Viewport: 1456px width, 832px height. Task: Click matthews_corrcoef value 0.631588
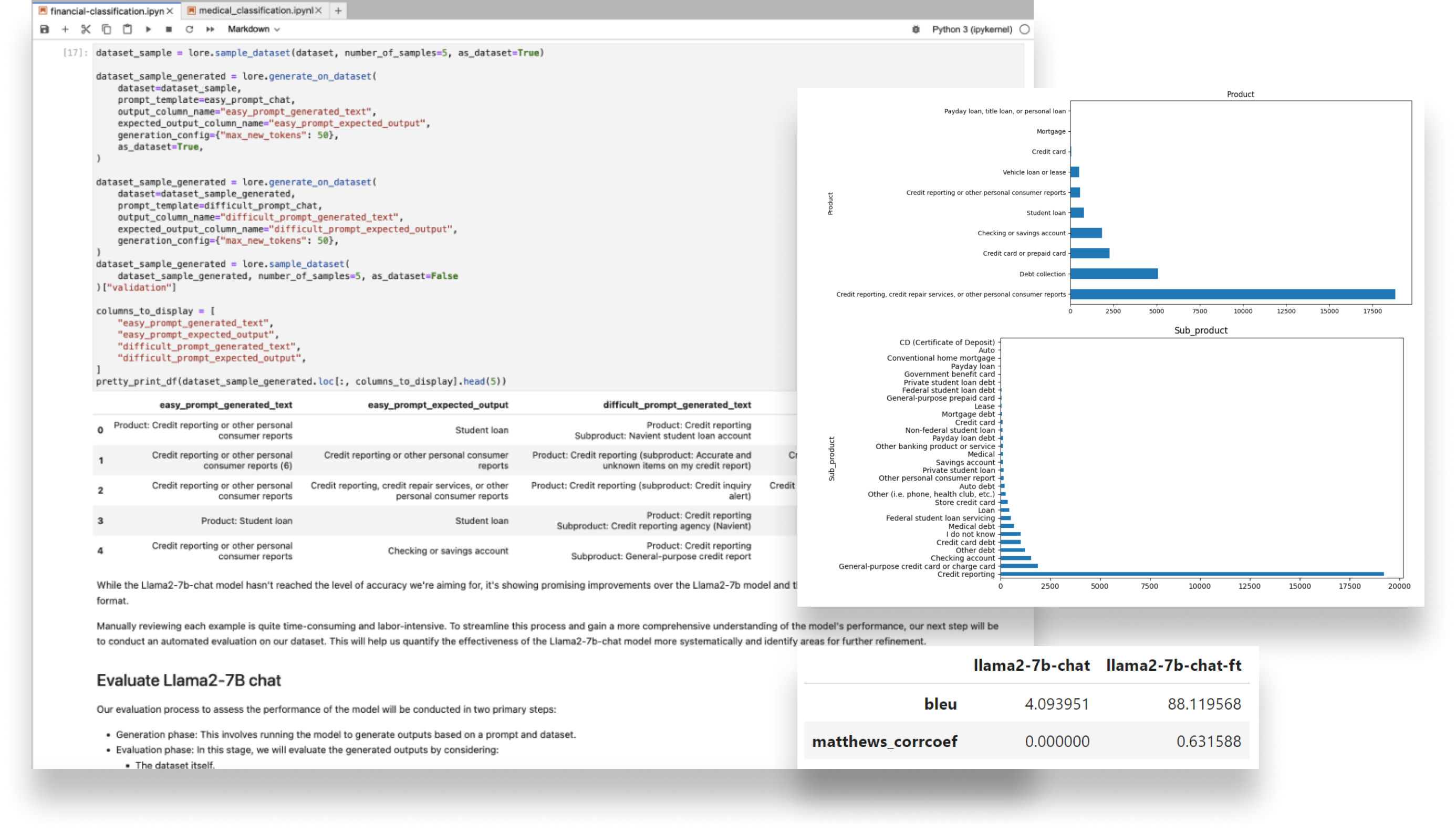pyautogui.click(x=1209, y=741)
